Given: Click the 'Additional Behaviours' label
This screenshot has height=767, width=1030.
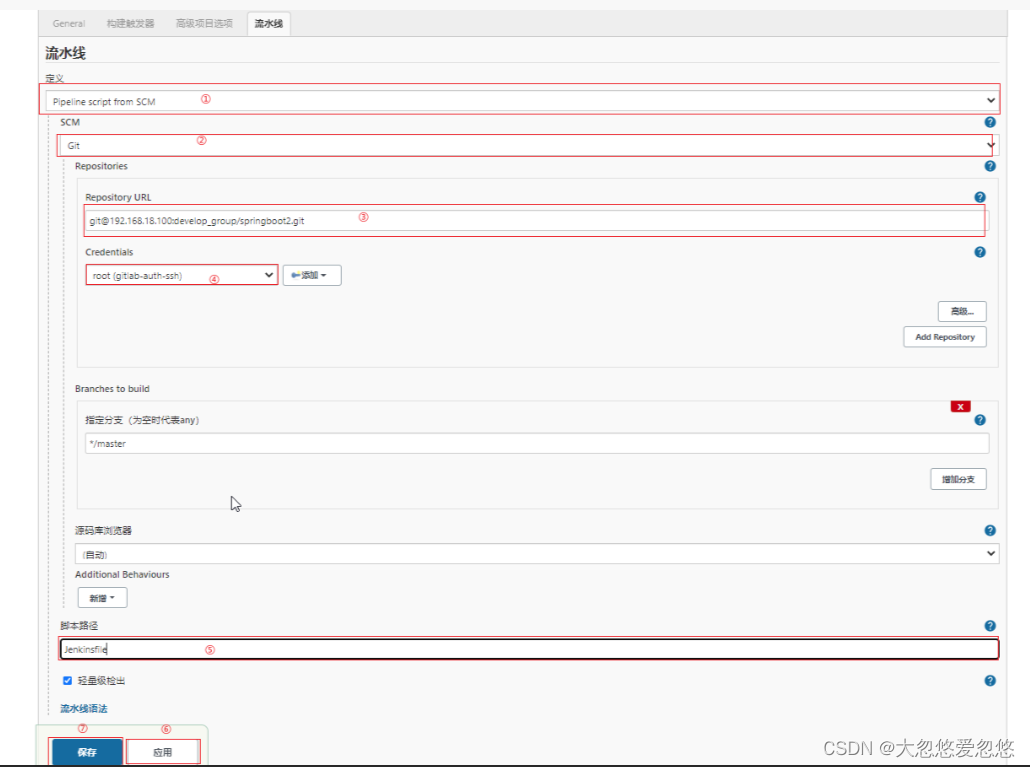Looking at the screenshot, I should (x=122, y=575).
